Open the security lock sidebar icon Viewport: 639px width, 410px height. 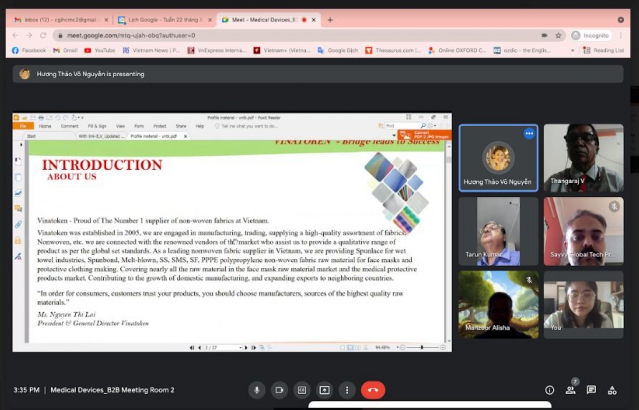(x=18, y=240)
